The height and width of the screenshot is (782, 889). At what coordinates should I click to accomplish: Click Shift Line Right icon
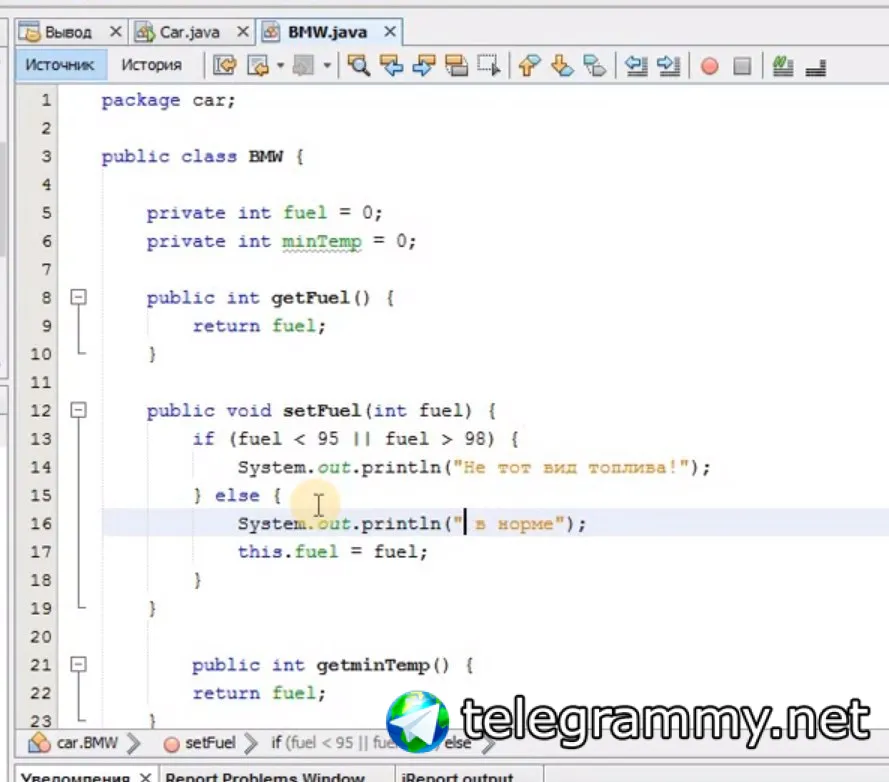pos(668,65)
